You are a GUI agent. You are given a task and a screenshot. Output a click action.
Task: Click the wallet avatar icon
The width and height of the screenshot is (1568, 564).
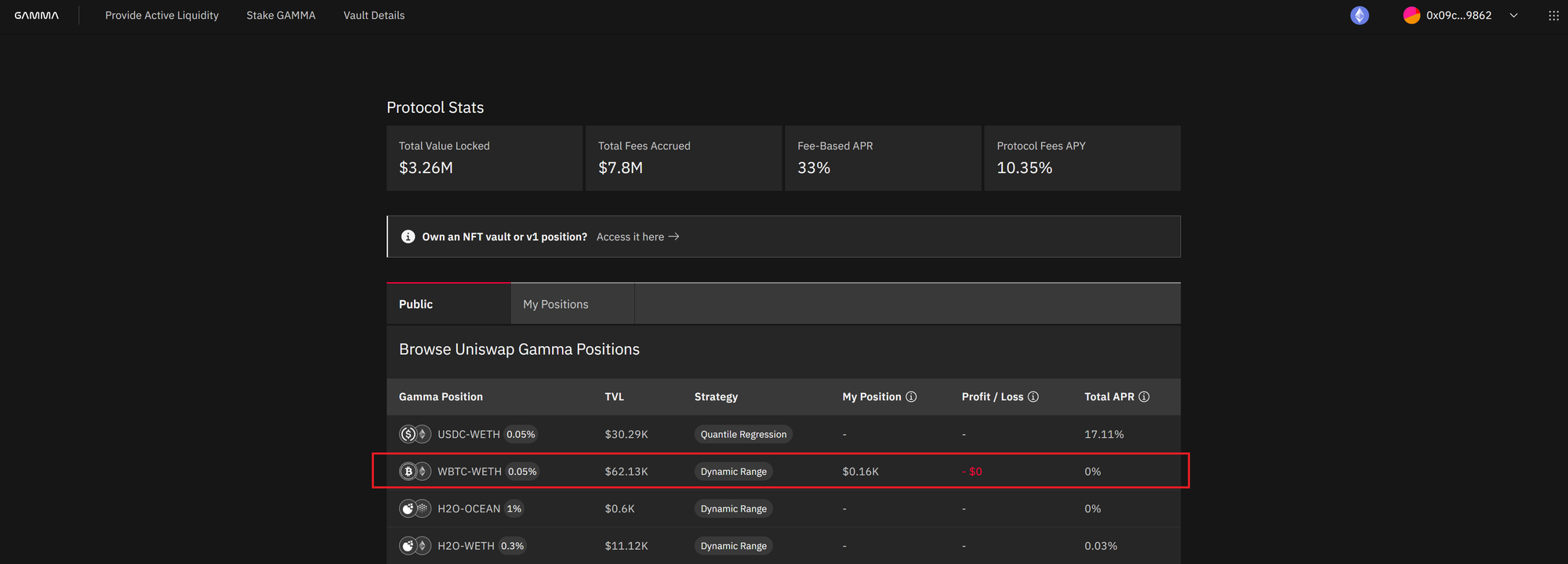coord(1412,16)
